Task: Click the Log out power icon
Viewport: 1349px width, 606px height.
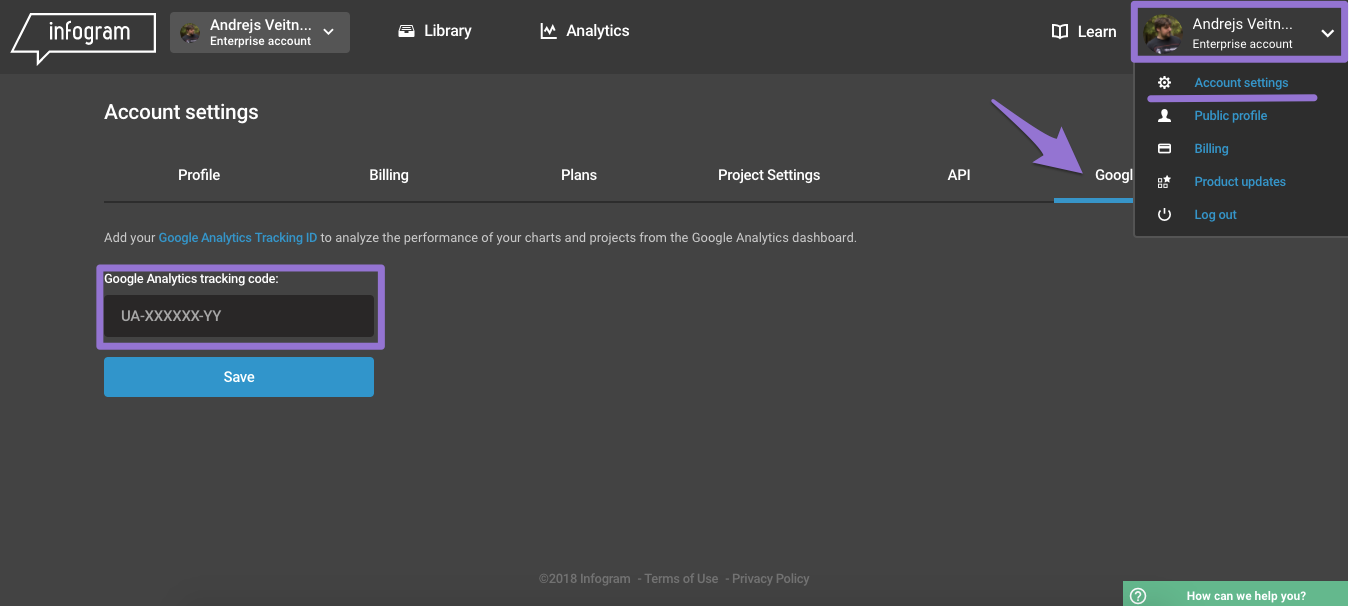Action: click(x=1164, y=215)
